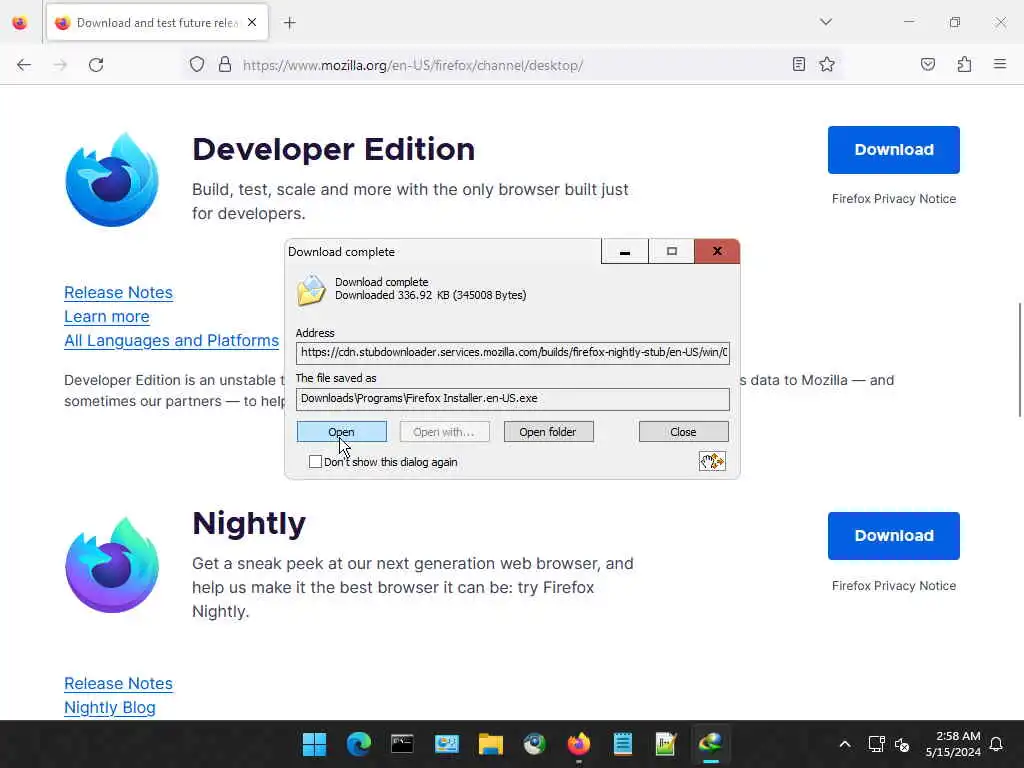Click the Developer Edition heading
Viewport: 1024px width, 768px height.
(x=334, y=150)
